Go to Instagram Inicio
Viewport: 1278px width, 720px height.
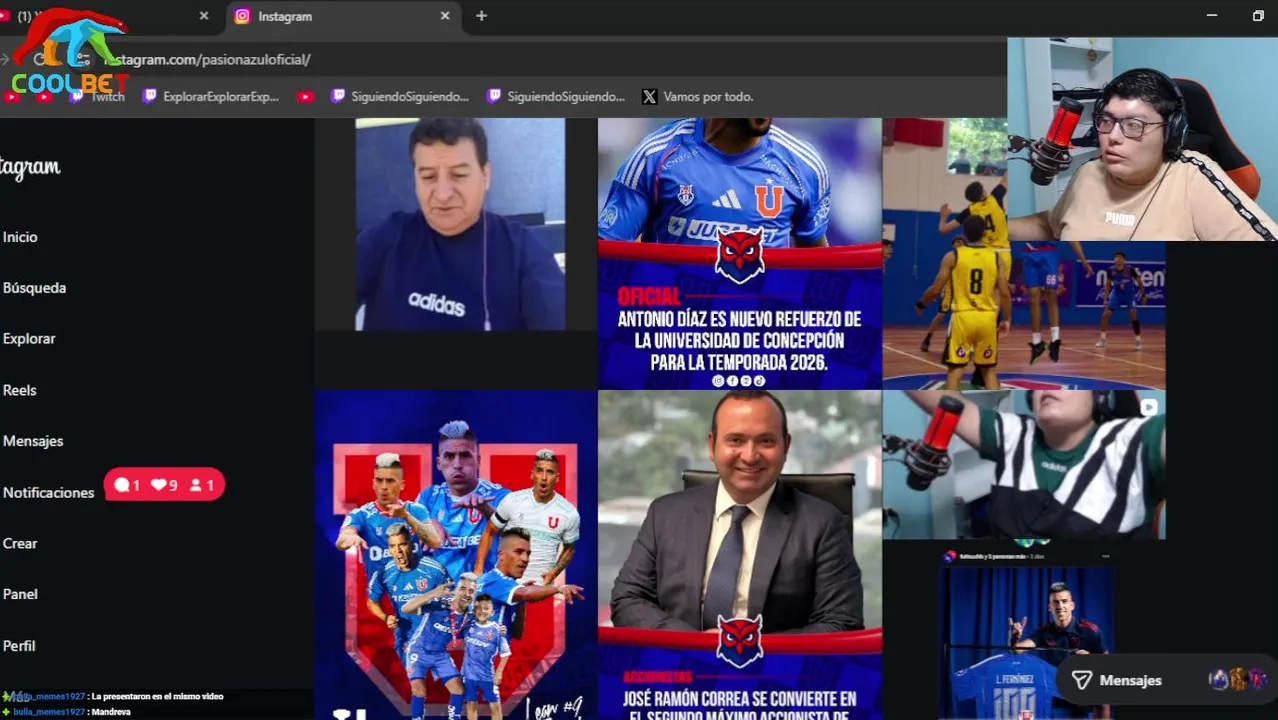[x=20, y=237]
